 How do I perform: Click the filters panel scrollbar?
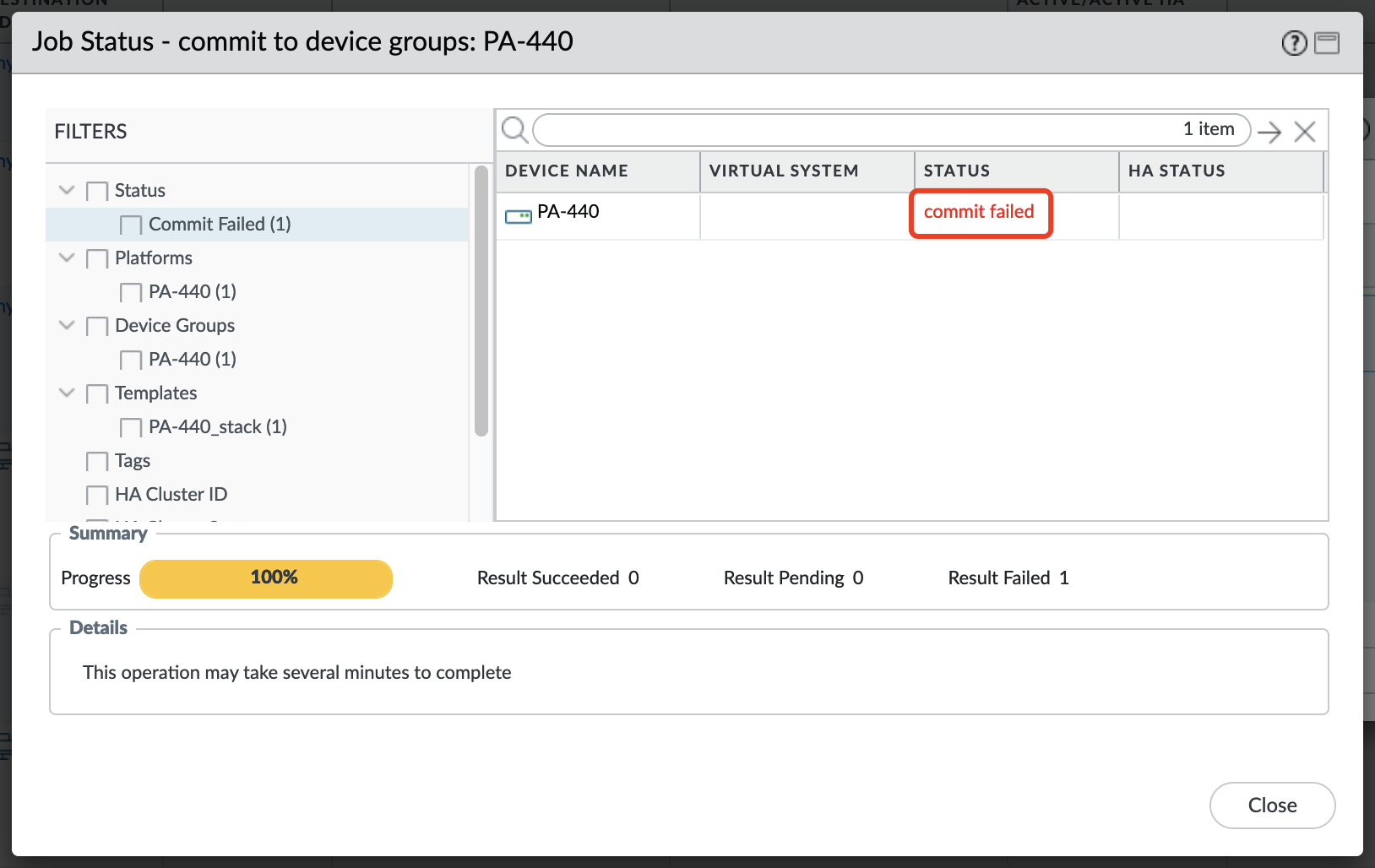[x=481, y=301]
